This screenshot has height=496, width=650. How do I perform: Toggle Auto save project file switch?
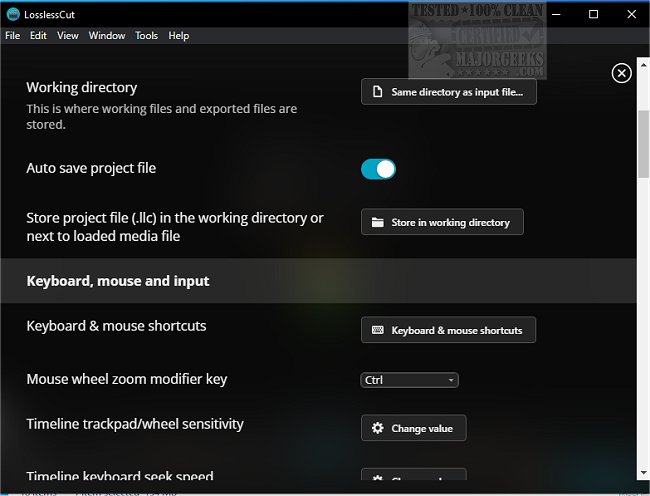(378, 169)
